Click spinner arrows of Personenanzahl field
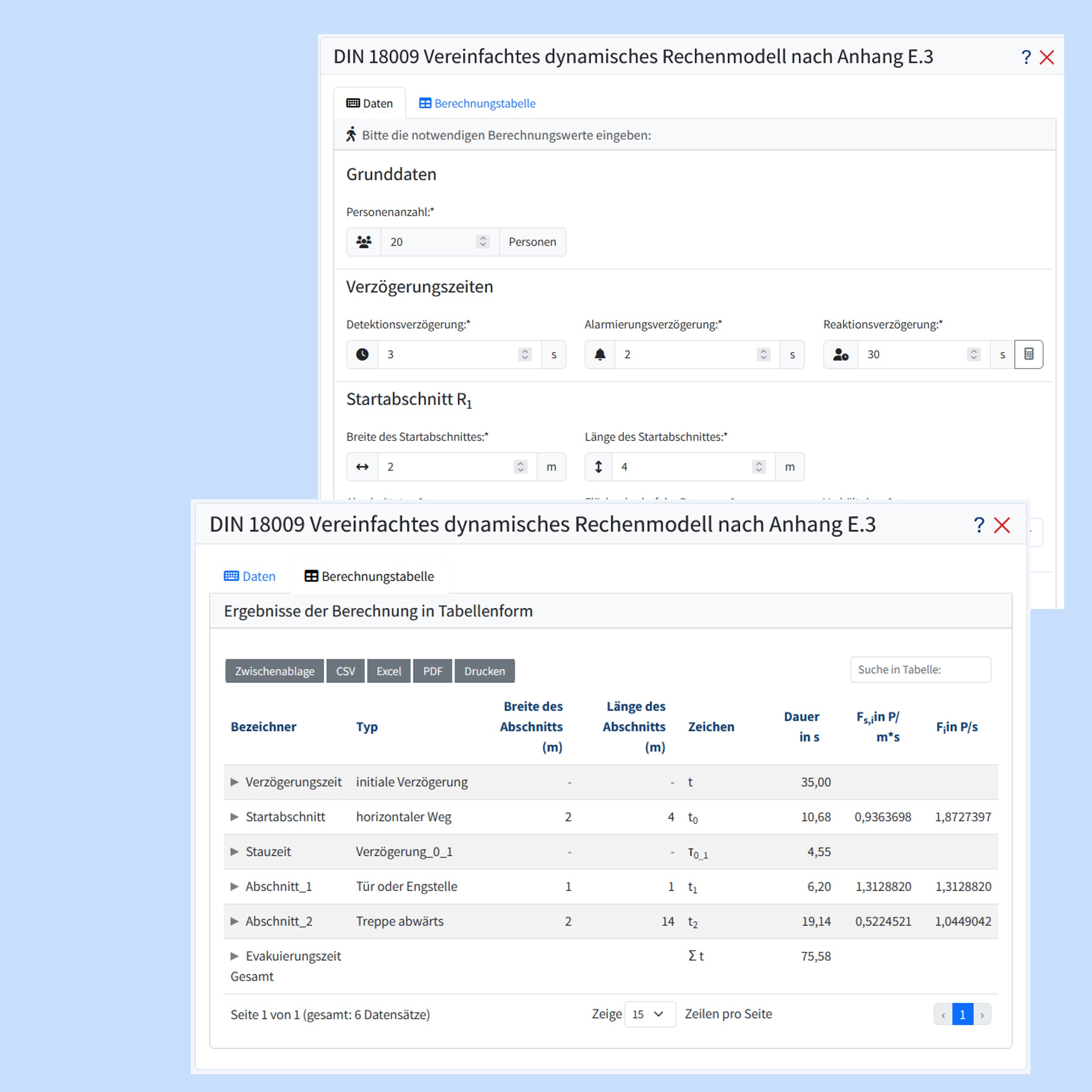 tap(483, 242)
